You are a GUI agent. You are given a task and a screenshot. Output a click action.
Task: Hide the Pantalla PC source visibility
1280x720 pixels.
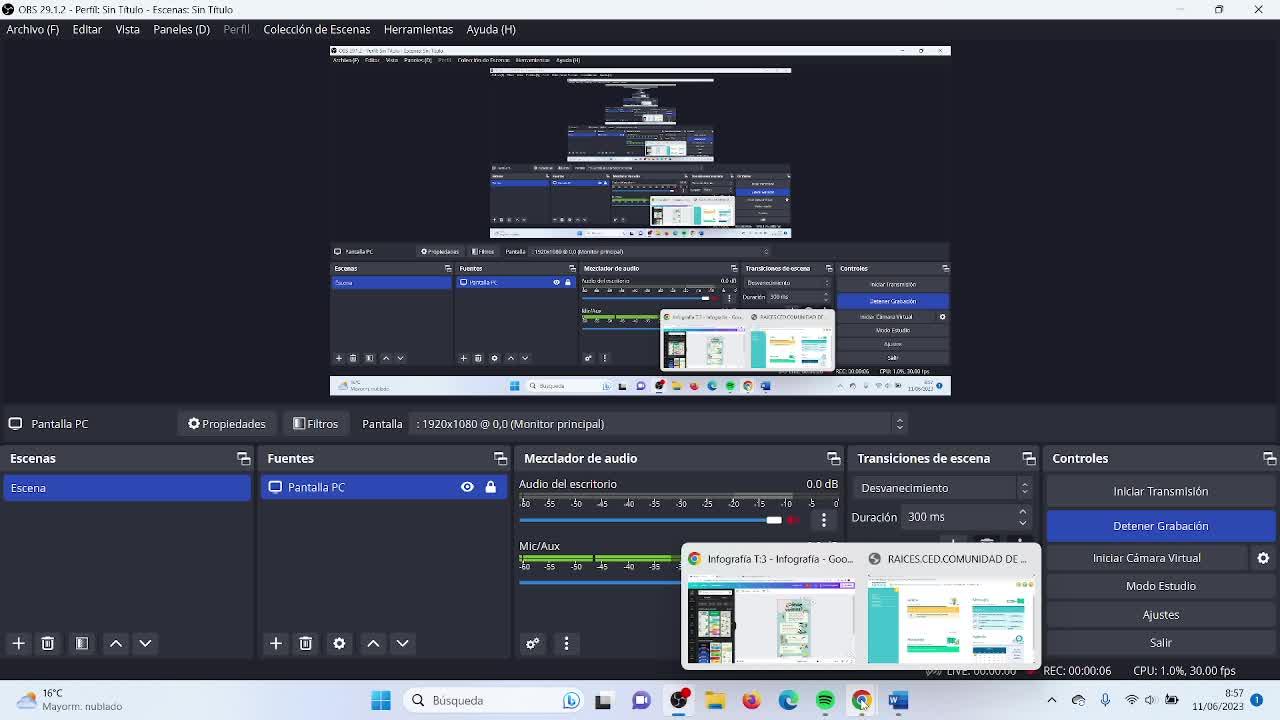click(x=467, y=487)
